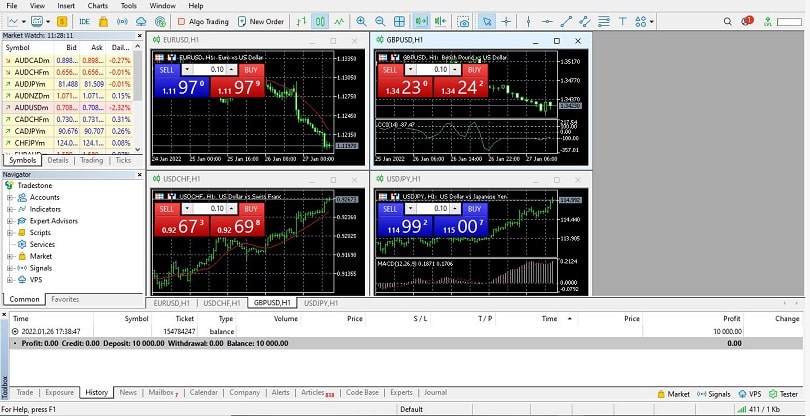Switch to EURUSD,H1 chart tab
This screenshot has width=810, height=416.
click(x=172, y=303)
